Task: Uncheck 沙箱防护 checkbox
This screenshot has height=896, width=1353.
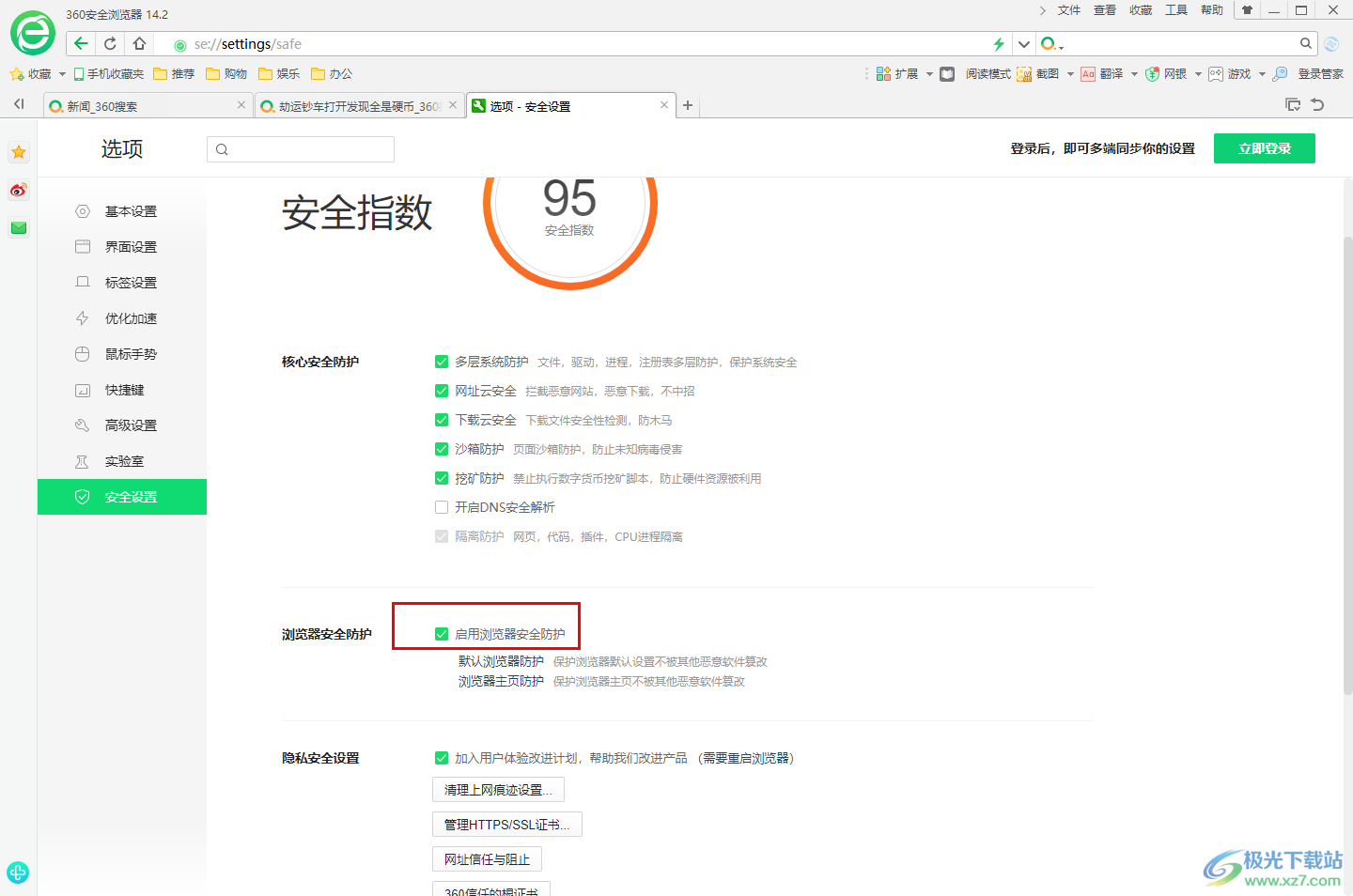Action: (442, 449)
